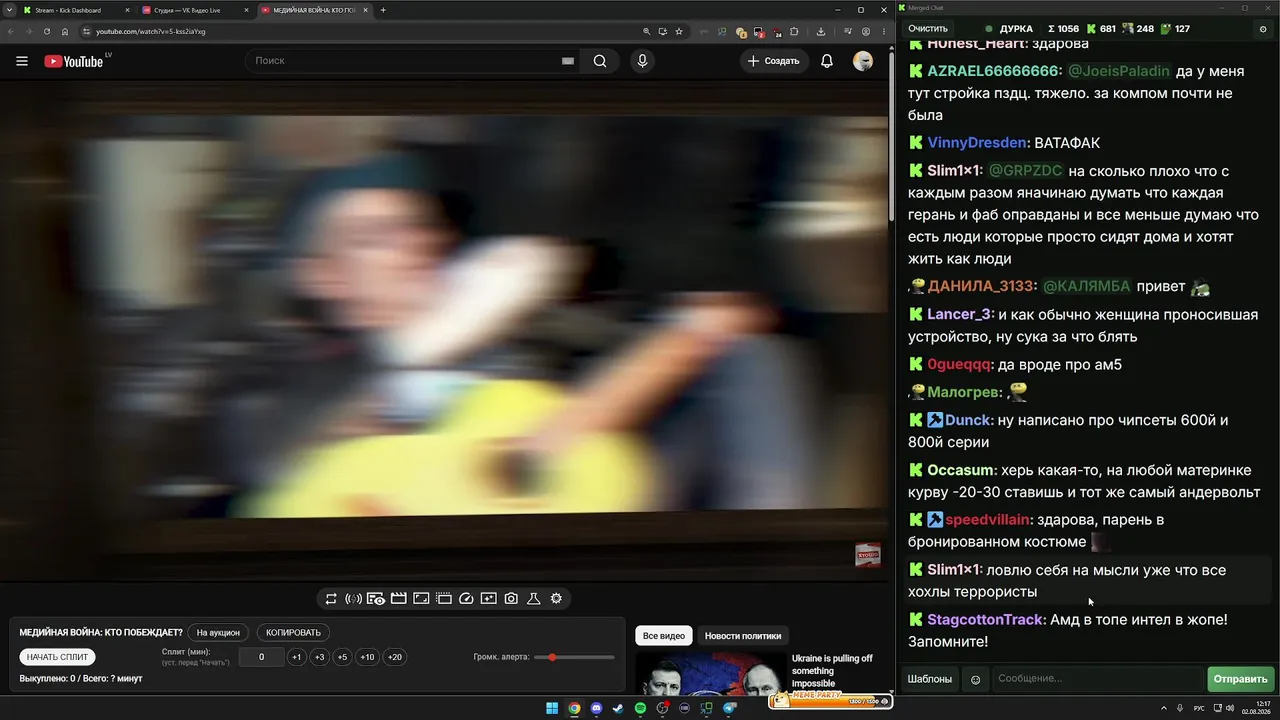
Task: Click the YouTube search magnifier button
Action: coord(600,61)
